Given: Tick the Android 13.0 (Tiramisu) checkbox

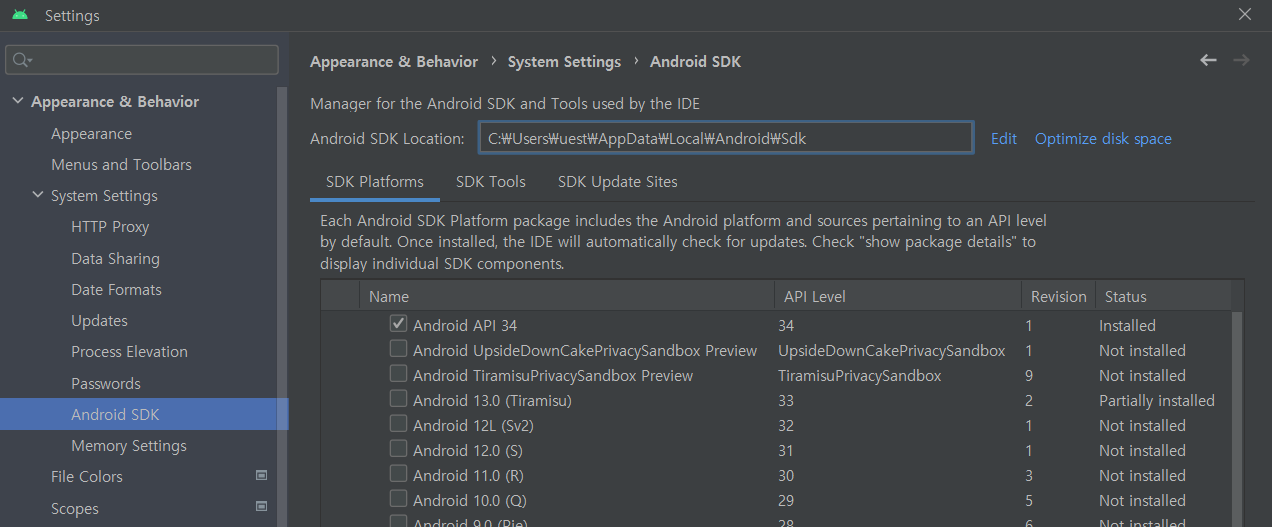Looking at the screenshot, I should coord(398,399).
